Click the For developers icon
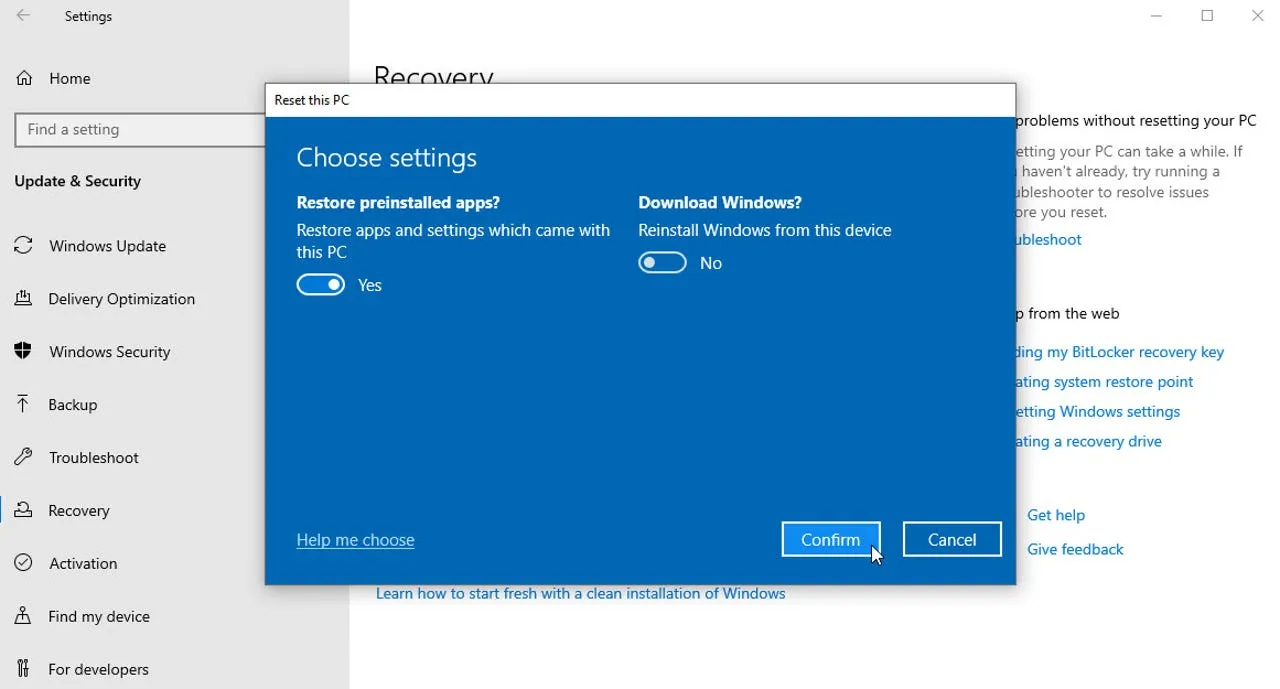1280x689 pixels. (x=24, y=670)
